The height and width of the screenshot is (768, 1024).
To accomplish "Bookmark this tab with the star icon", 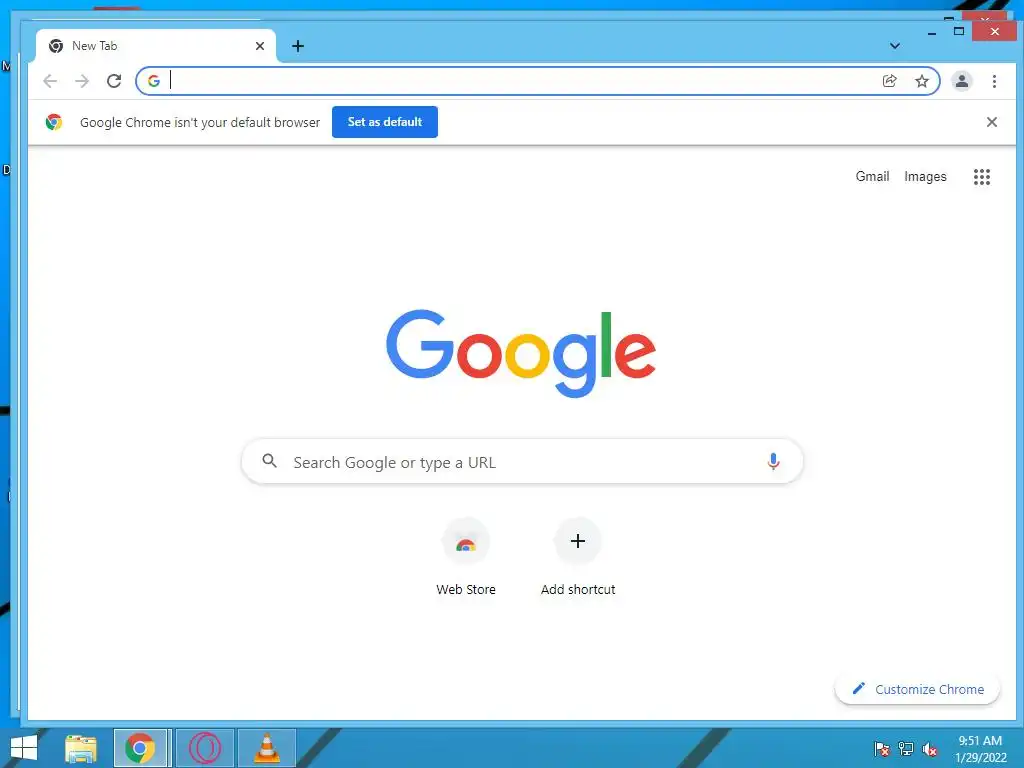I will [921, 81].
